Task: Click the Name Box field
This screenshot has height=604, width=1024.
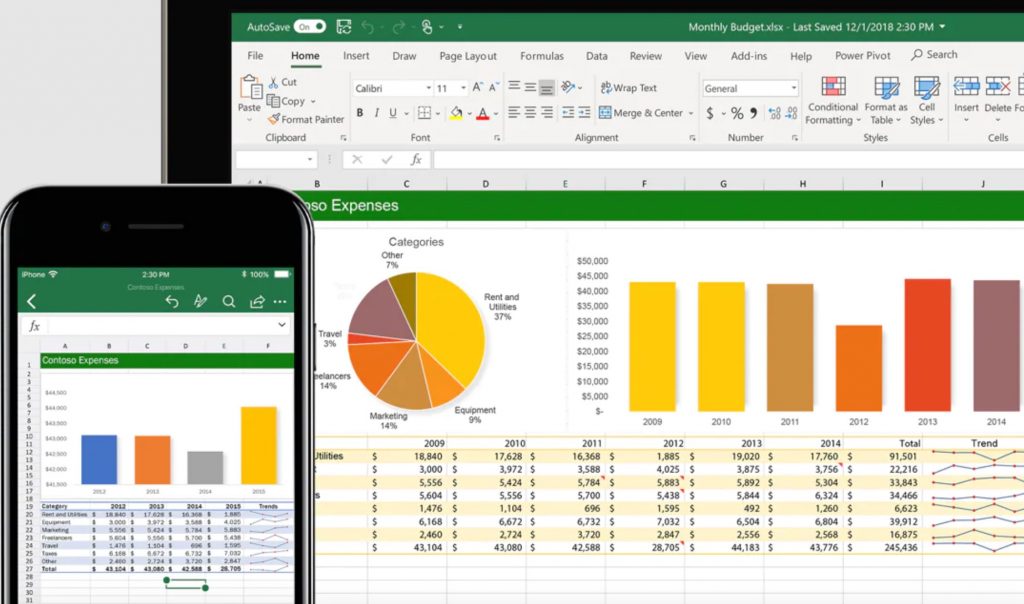Action: pos(276,159)
